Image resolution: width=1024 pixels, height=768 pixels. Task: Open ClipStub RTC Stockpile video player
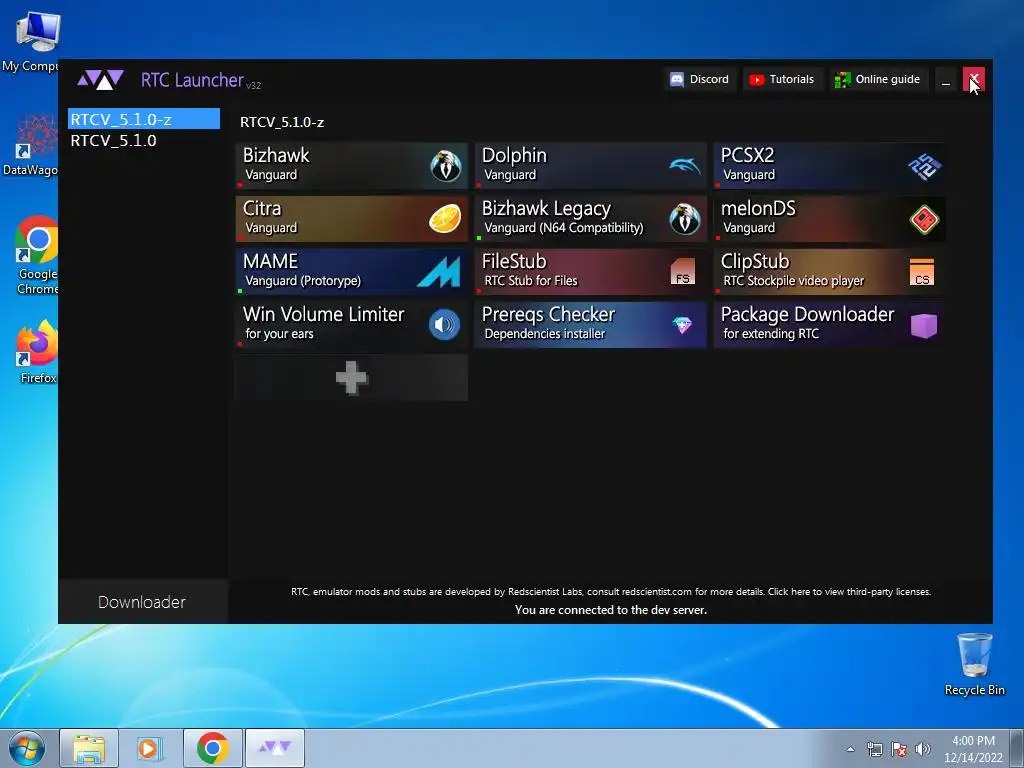[x=829, y=272]
